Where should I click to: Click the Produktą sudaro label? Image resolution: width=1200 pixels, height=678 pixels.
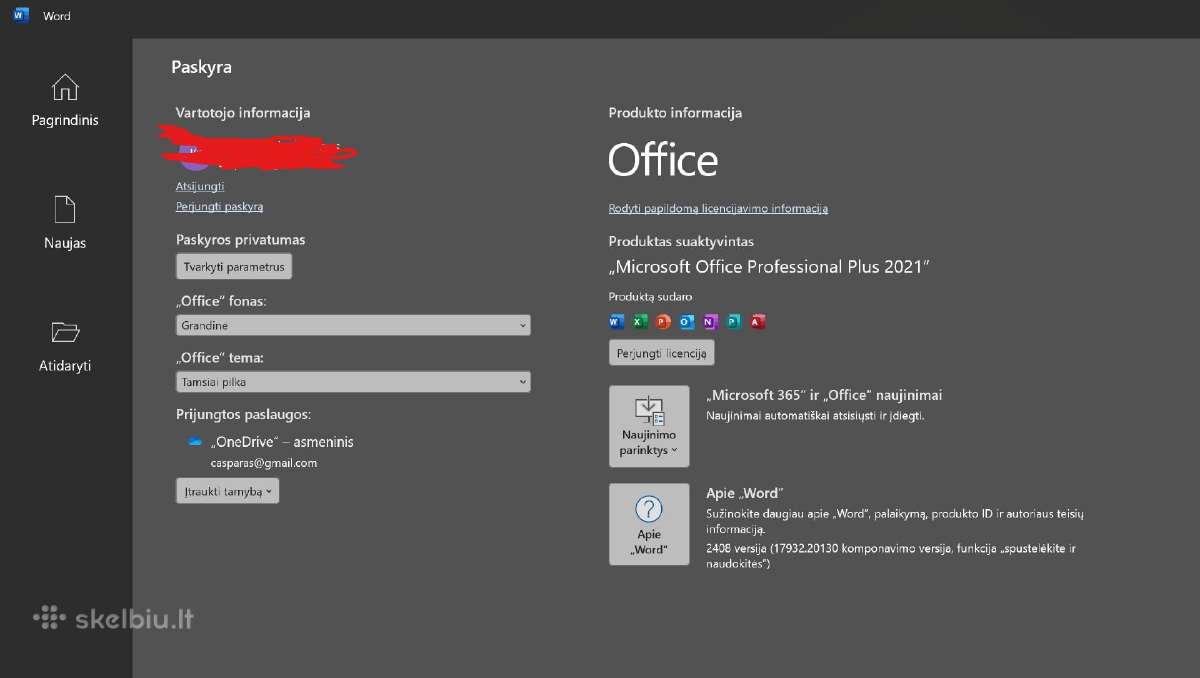650,297
